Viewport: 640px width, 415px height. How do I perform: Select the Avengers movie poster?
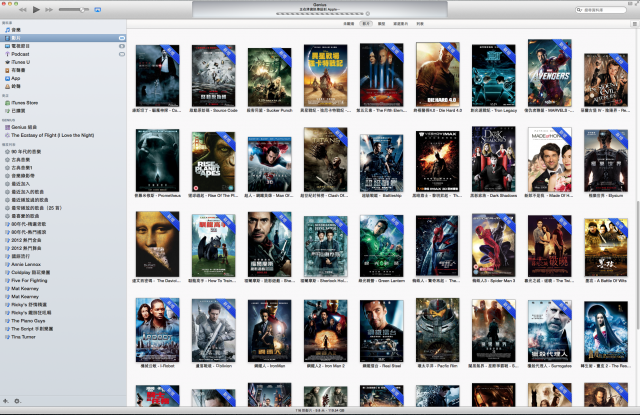(549, 73)
